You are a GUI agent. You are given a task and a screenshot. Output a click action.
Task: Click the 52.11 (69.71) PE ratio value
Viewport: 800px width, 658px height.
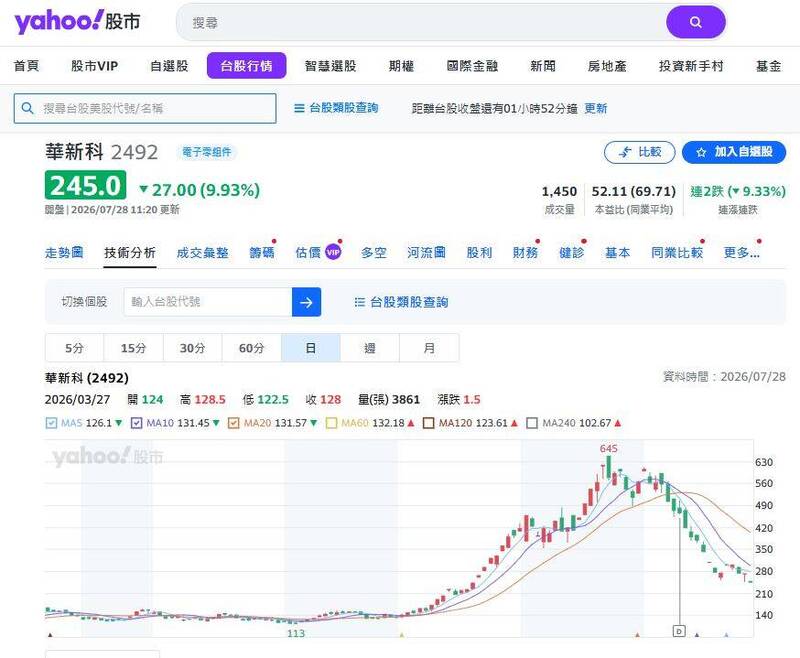point(634,191)
